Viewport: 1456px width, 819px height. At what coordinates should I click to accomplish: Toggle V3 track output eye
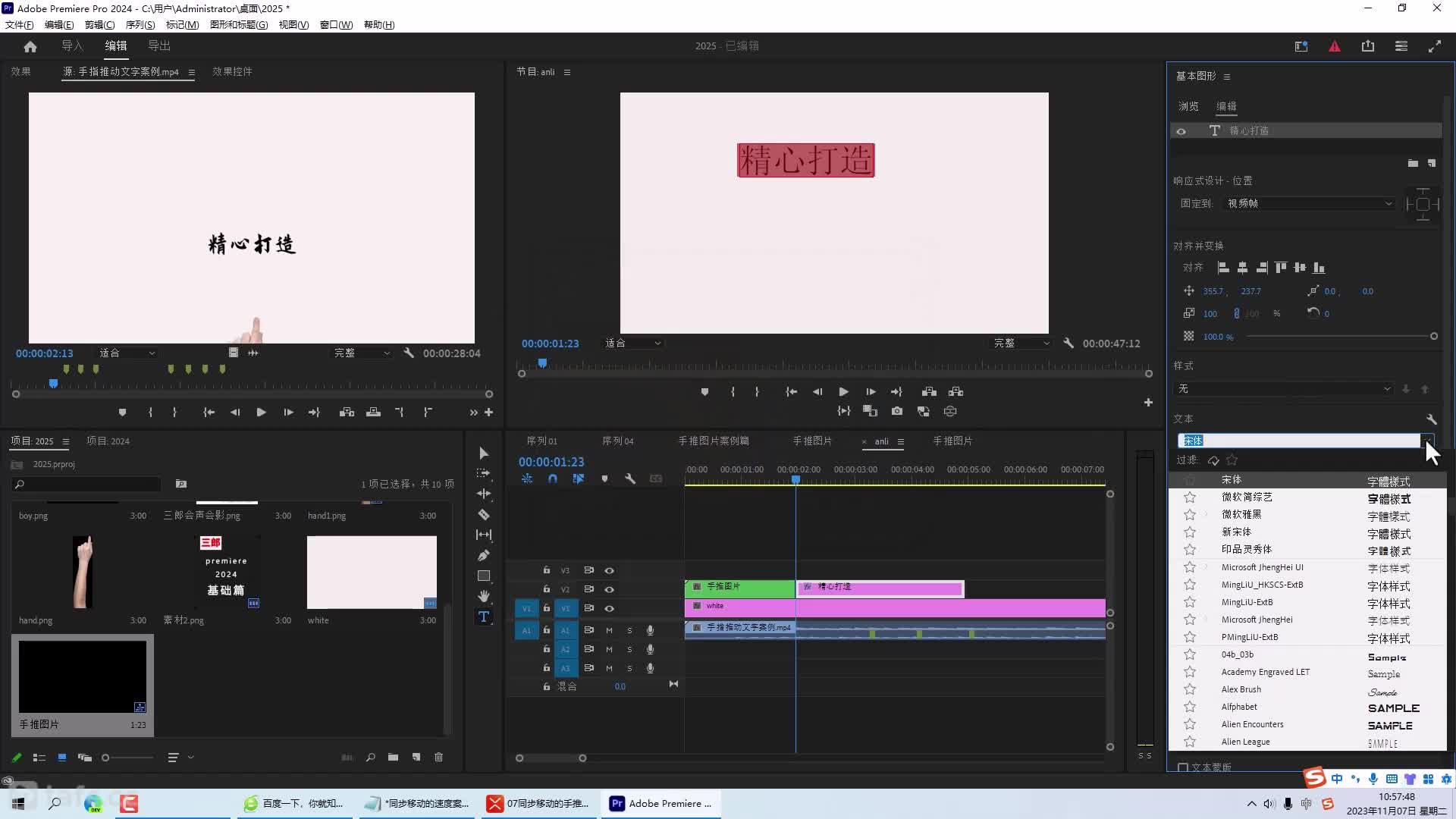pos(609,570)
